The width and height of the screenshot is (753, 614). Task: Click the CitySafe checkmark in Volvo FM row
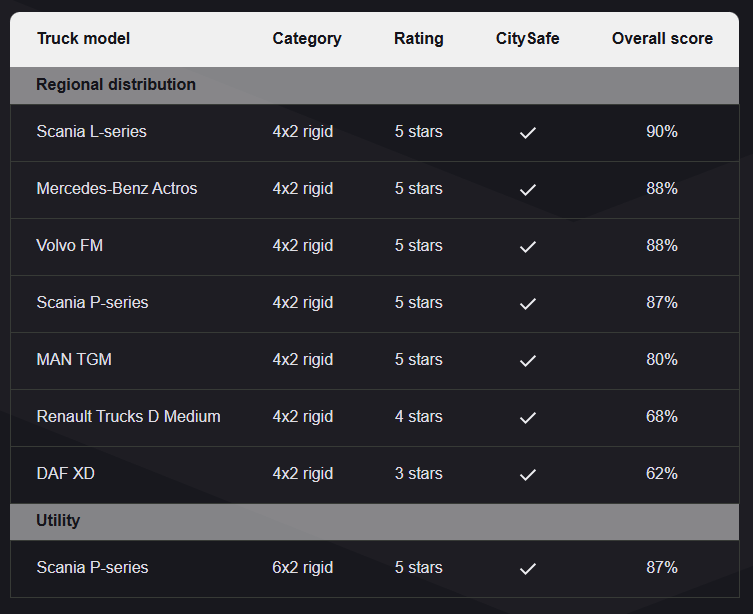(x=528, y=246)
